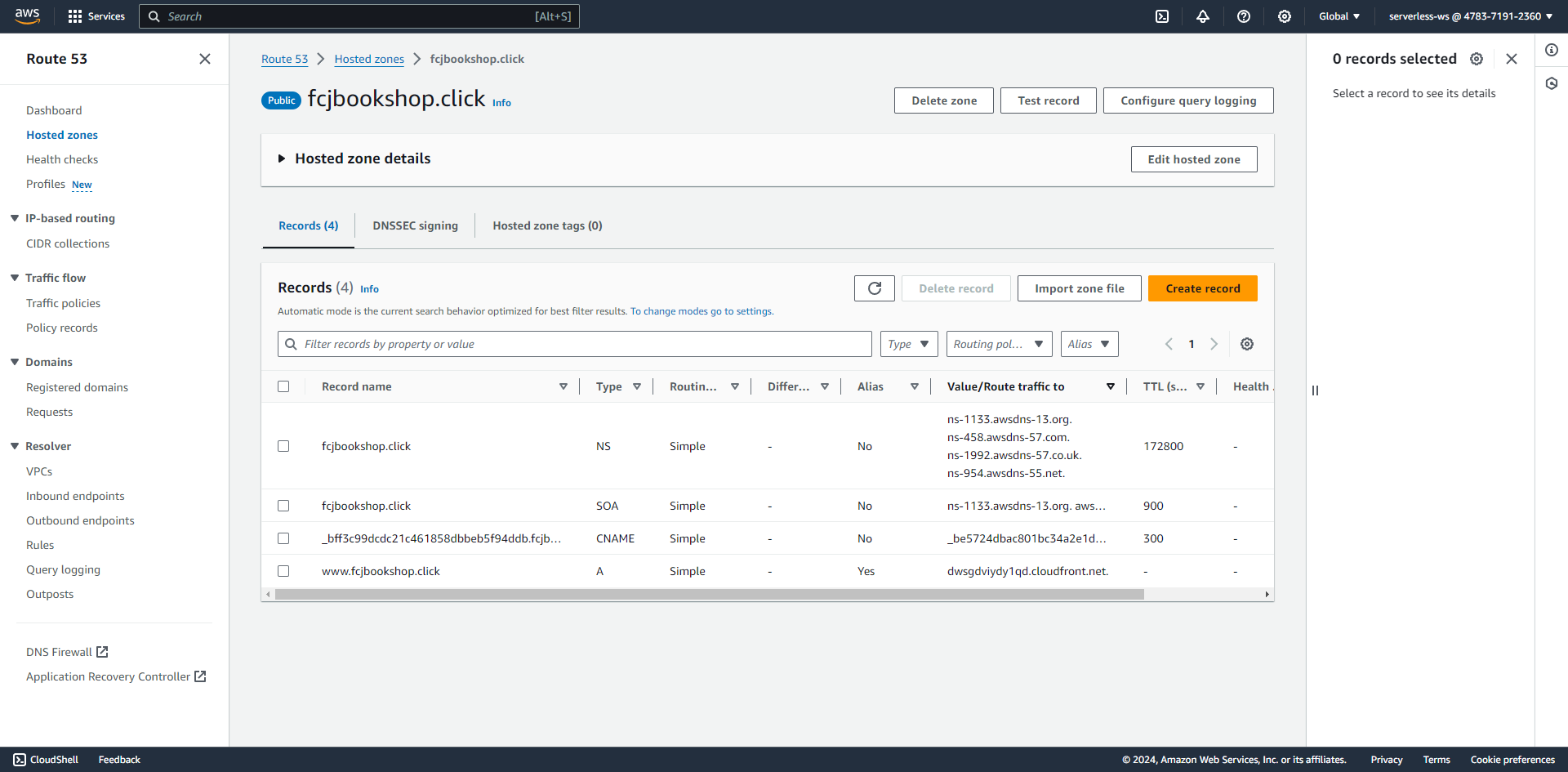The width and height of the screenshot is (1568, 772).
Task: Close the records selected details panel
Action: coord(1512,59)
